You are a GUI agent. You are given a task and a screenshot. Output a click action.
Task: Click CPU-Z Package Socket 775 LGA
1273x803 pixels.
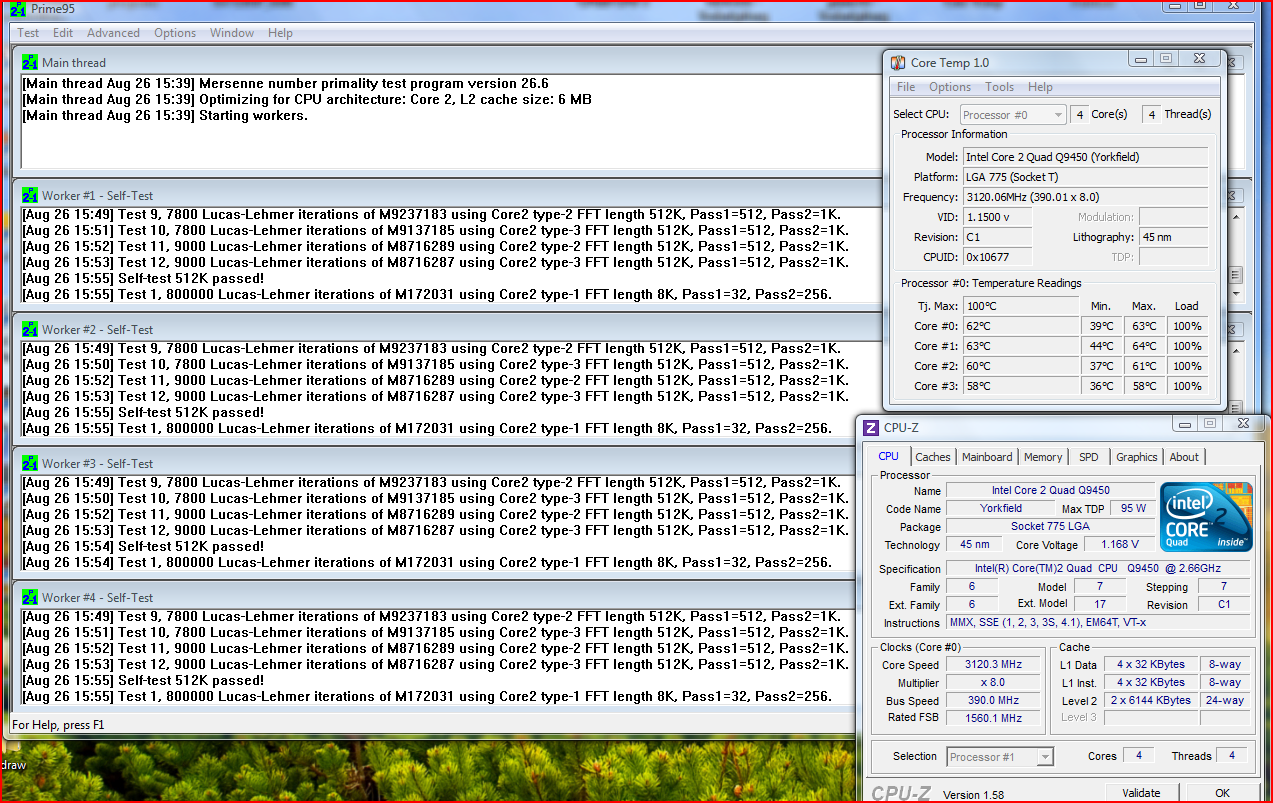coord(1049,526)
